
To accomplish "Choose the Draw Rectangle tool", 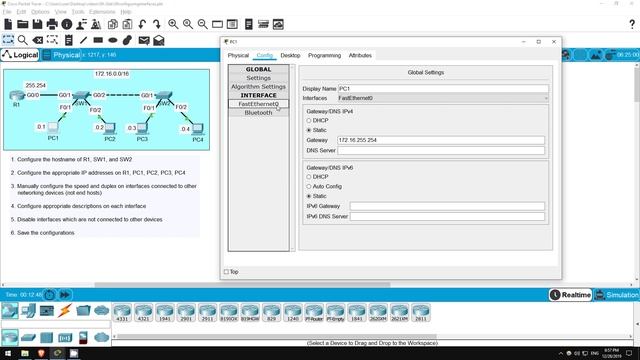I will pyautogui.click(x=98, y=40).
